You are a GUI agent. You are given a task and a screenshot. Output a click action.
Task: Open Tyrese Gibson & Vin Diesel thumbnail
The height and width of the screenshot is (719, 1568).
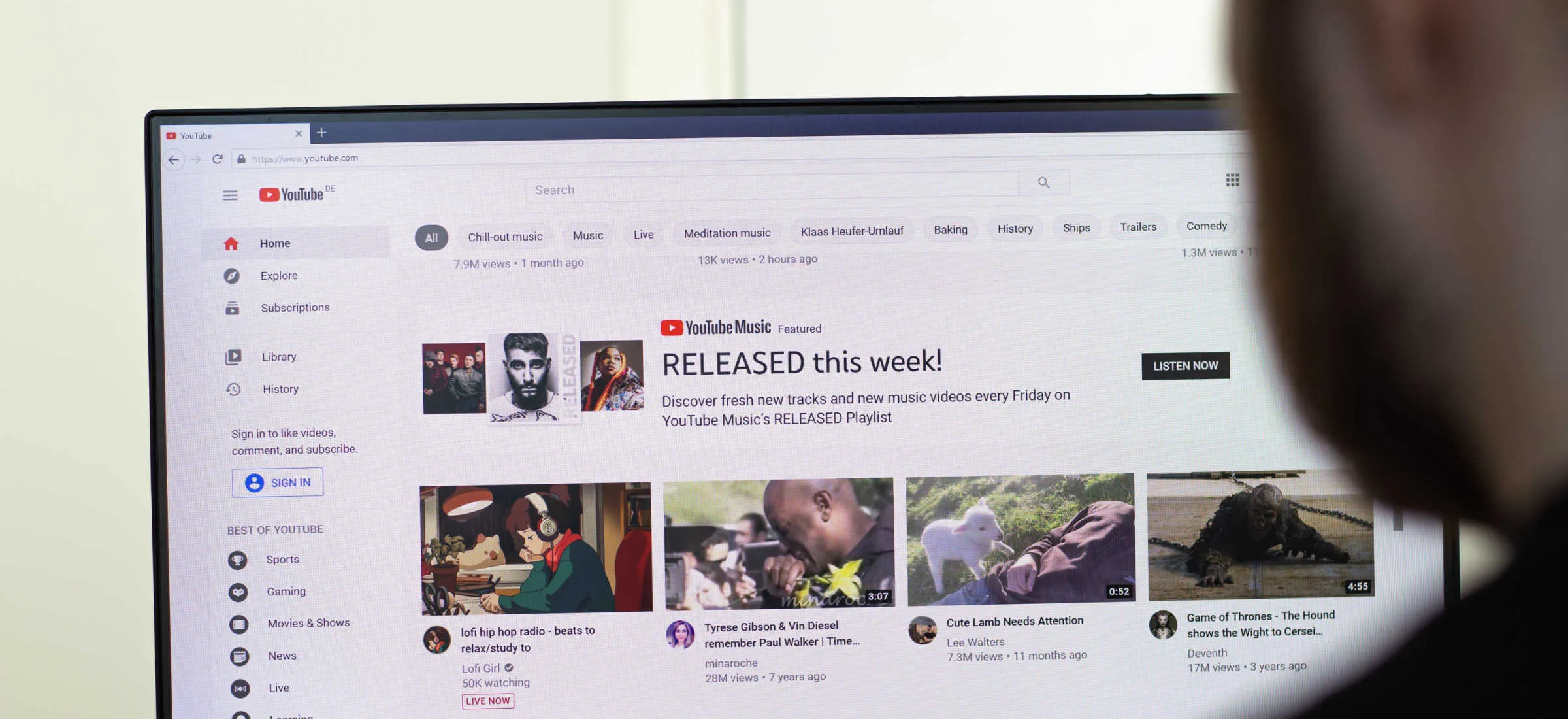779,544
